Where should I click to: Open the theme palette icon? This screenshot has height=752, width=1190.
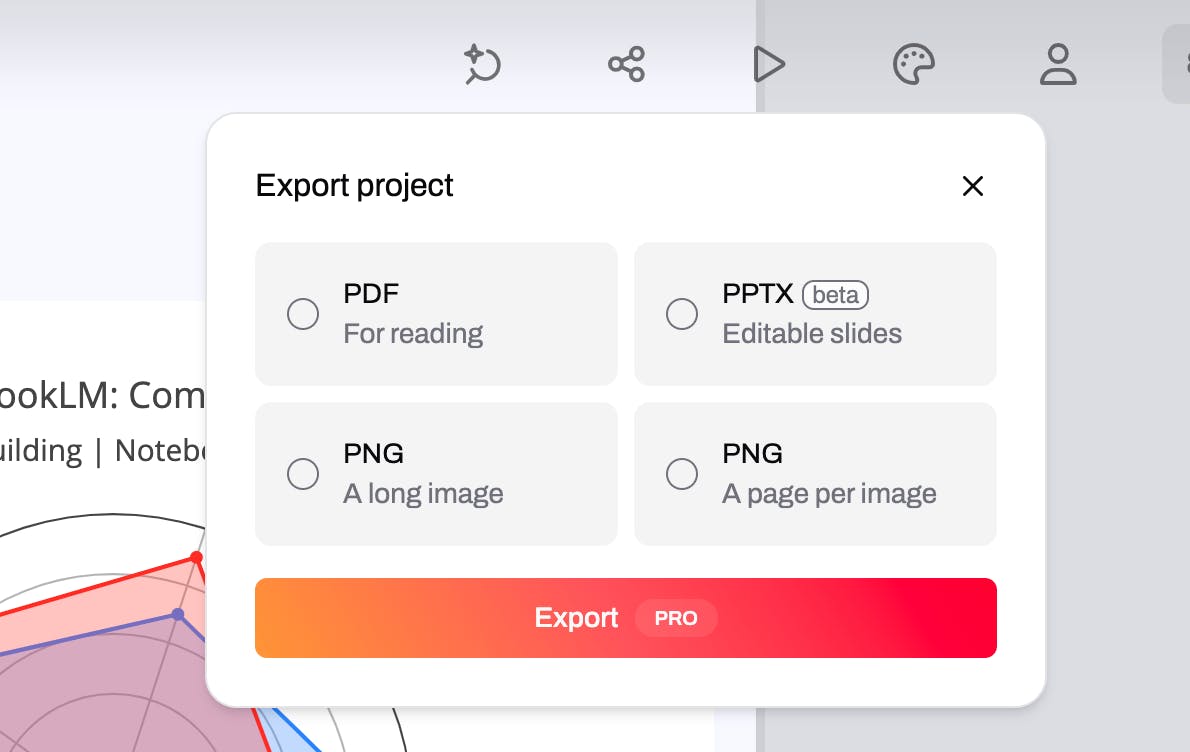click(913, 65)
